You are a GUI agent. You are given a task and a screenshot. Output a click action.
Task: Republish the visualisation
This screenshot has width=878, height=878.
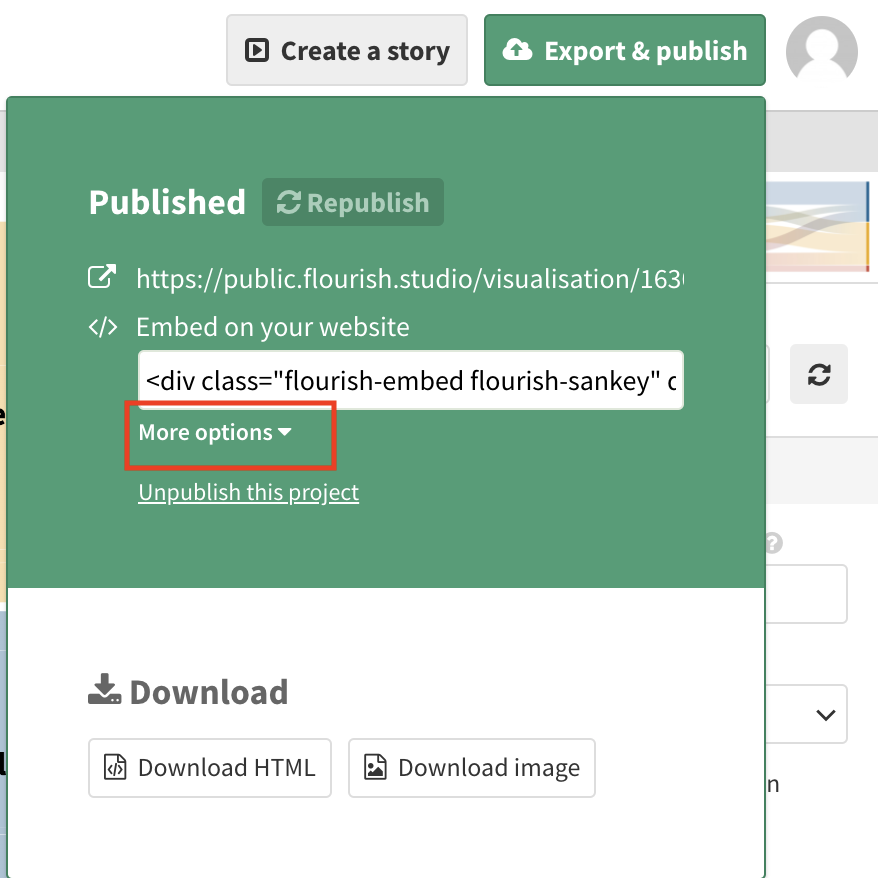click(x=352, y=203)
